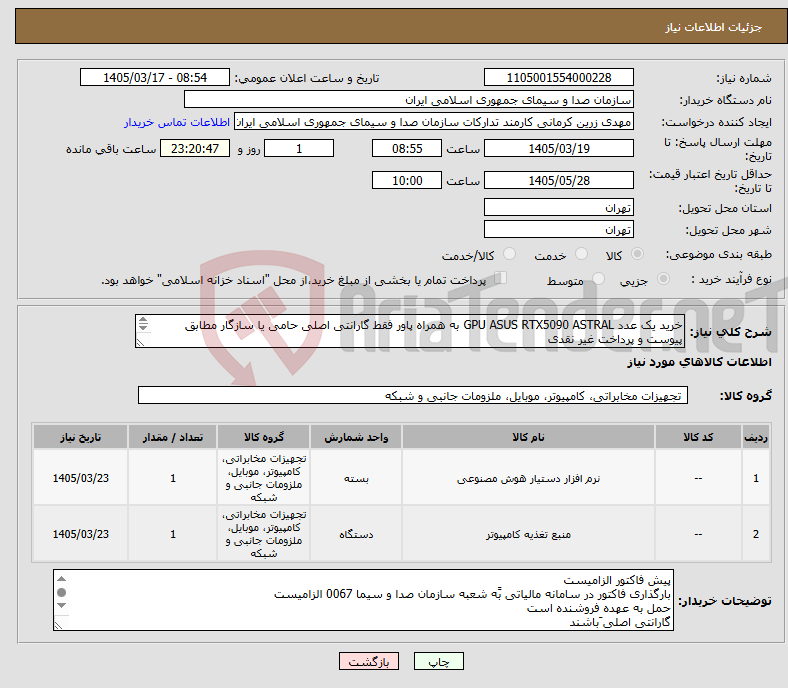
Task: Click the کد کالا column header
Action: pyautogui.click(x=698, y=437)
